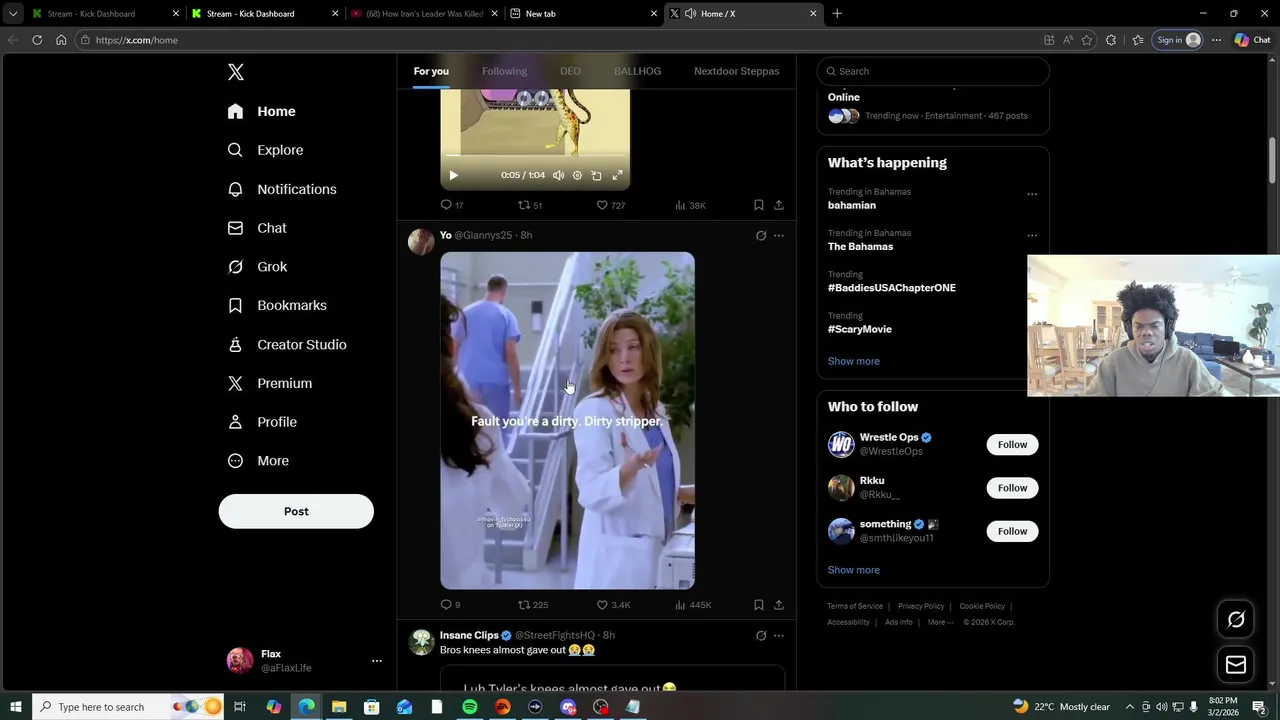Open Creator Studio in the sidebar
Screen dimensions: 1280x720
point(287,344)
